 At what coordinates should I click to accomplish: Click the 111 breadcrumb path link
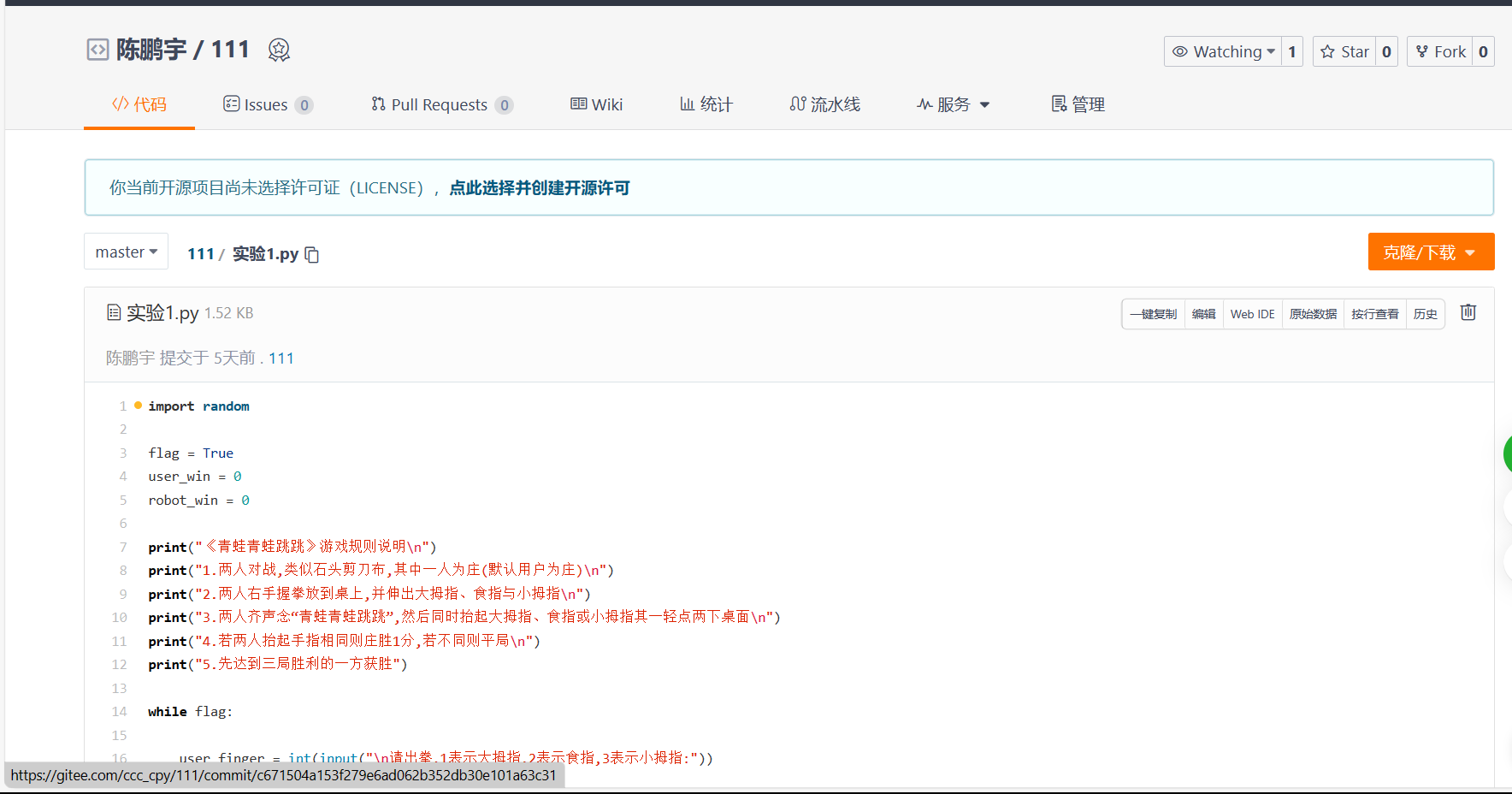pyautogui.click(x=201, y=254)
